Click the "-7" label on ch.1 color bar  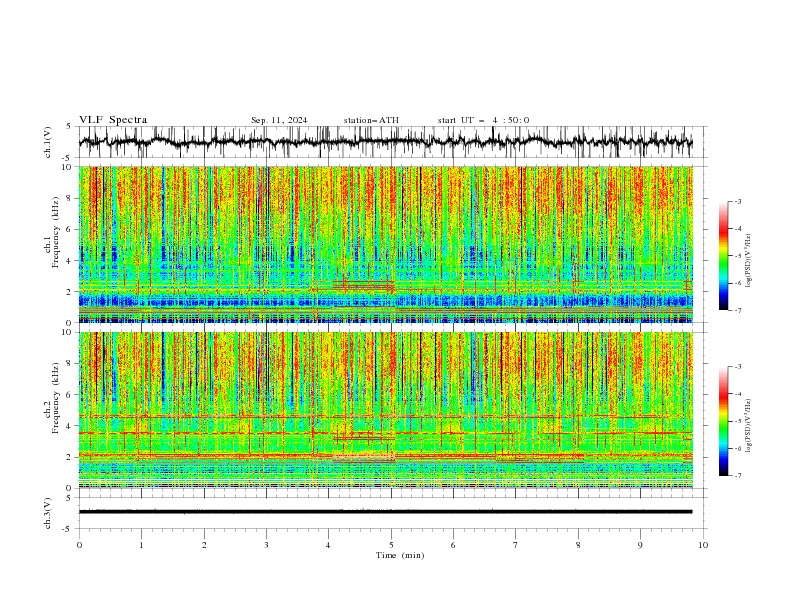tap(738, 310)
